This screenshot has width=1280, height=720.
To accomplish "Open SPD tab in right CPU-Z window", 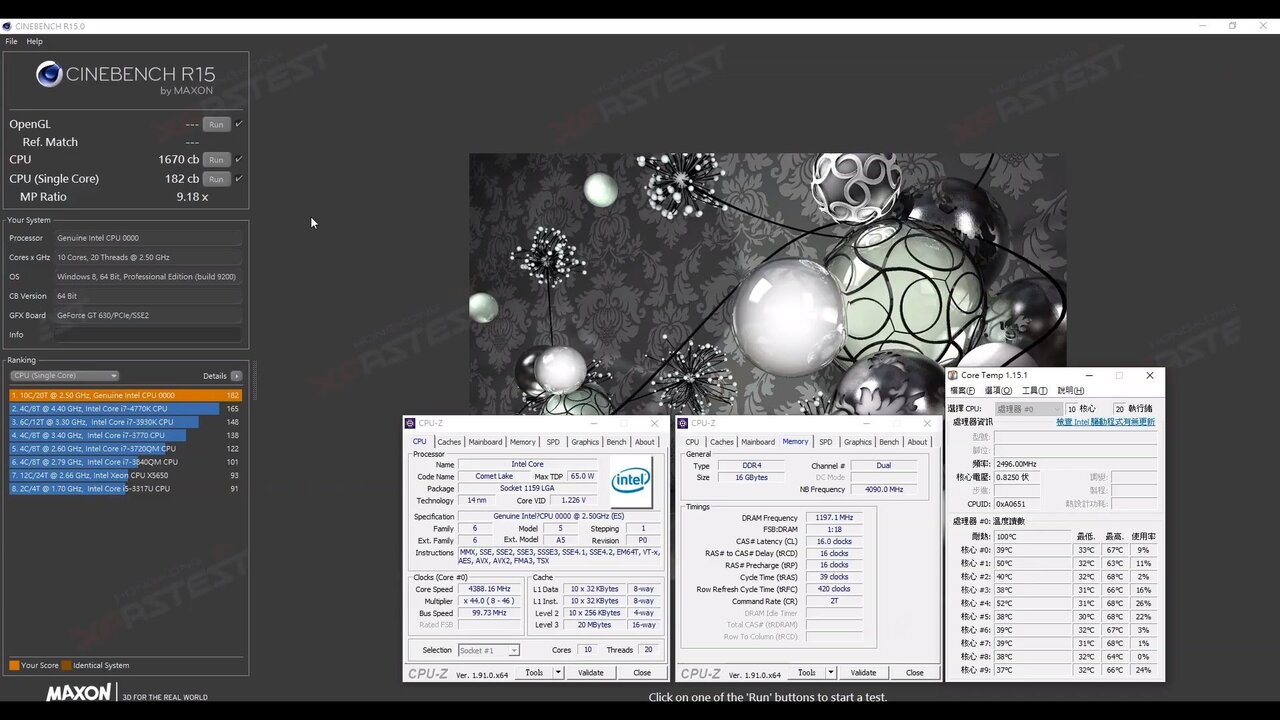I will (825, 442).
